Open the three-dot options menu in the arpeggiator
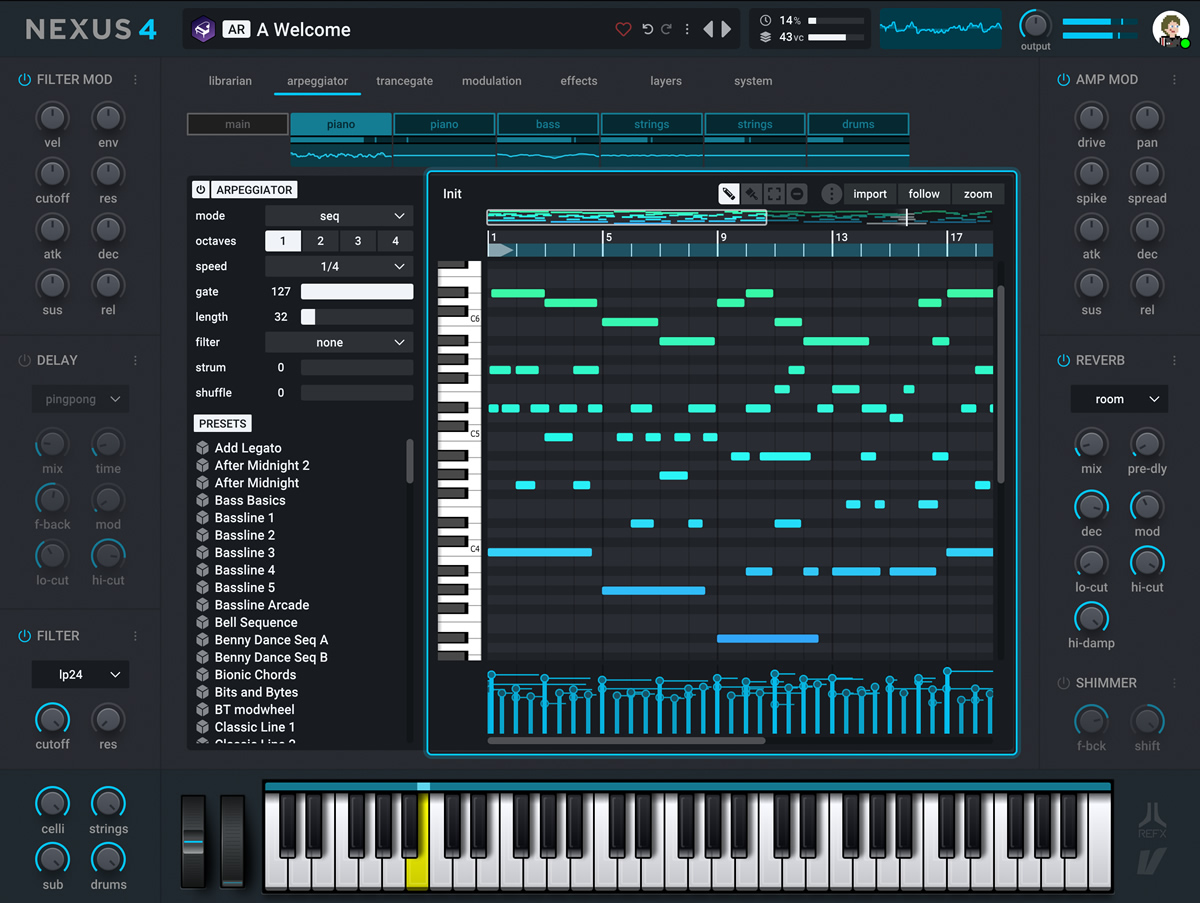The width and height of the screenshot is (1200, 903). click(831, 194)
